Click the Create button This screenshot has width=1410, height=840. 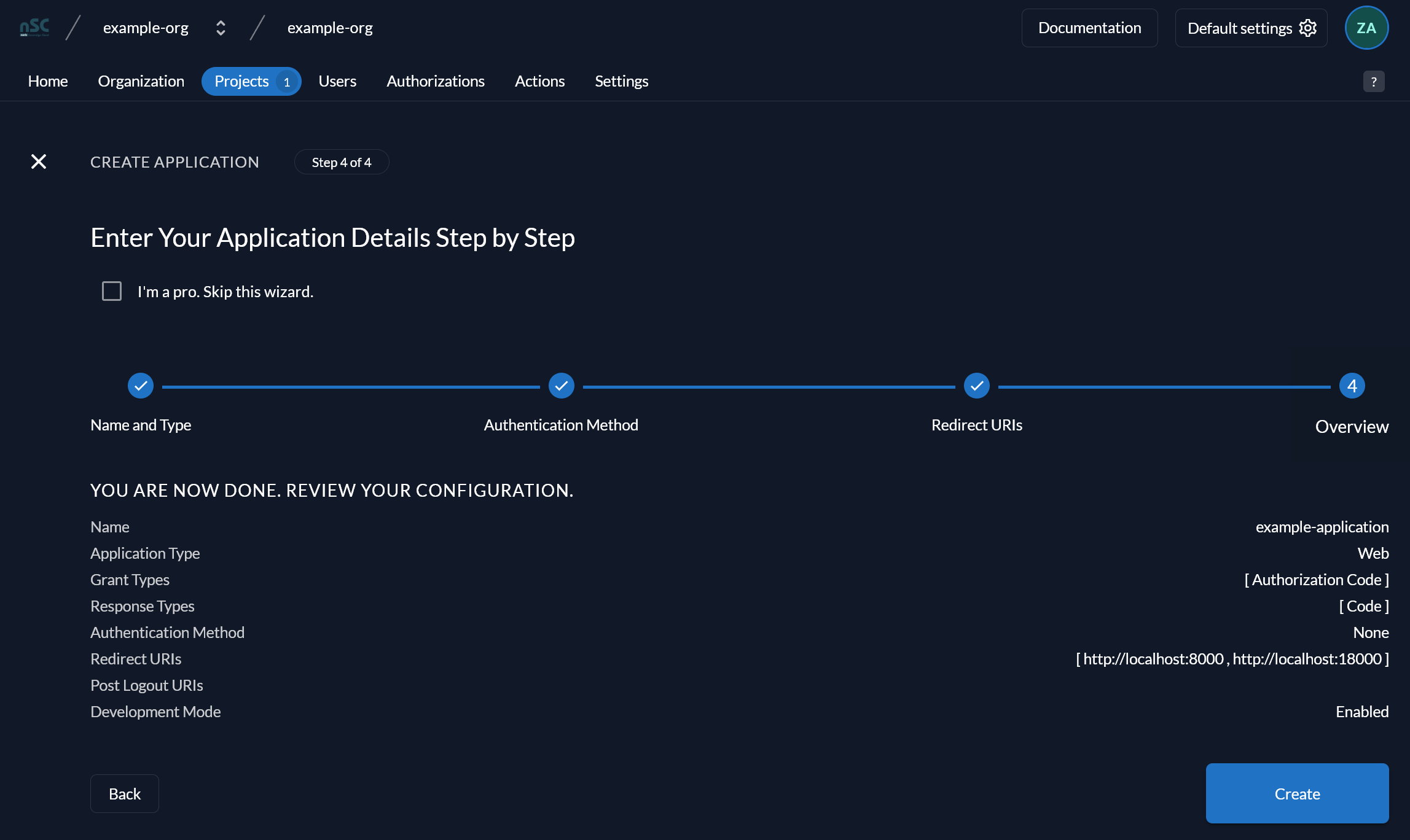coord(1297,793)
